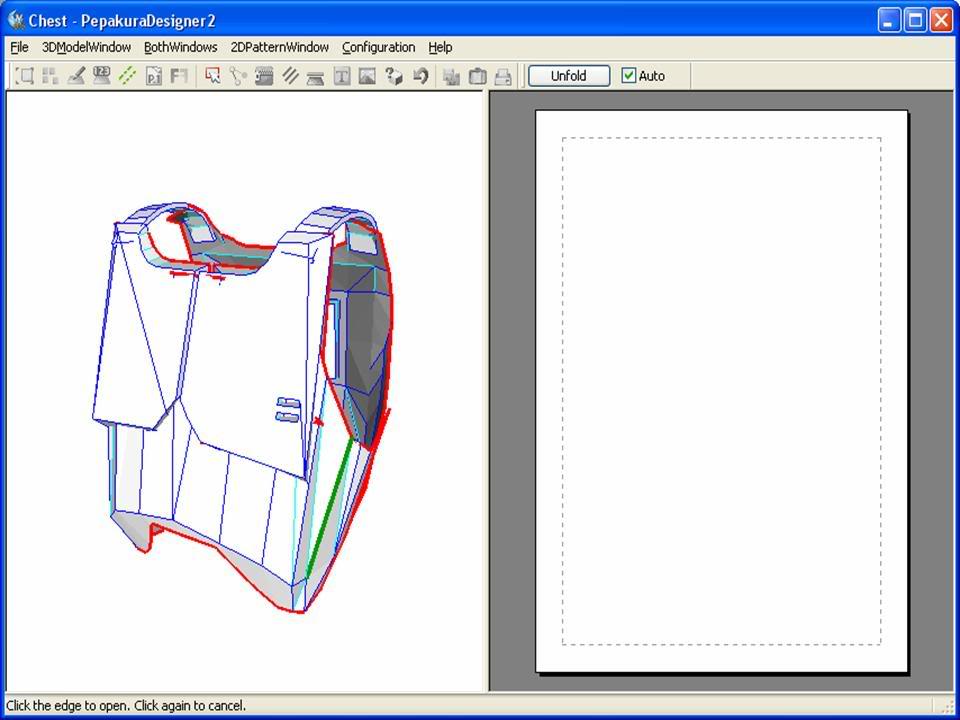Open the Configuration menu

(x=378, y=47)
